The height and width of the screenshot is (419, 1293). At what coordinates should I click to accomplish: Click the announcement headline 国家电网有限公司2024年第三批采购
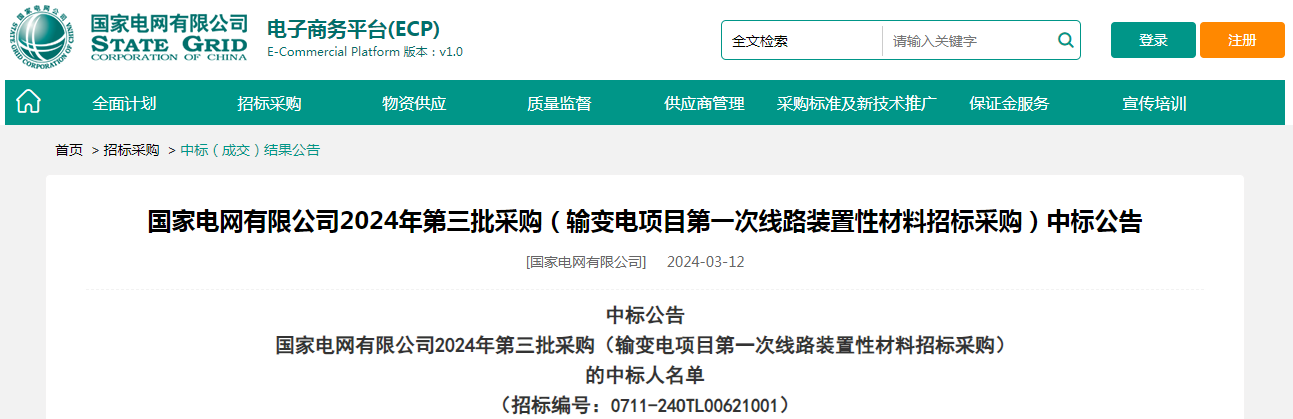point(645,221)
